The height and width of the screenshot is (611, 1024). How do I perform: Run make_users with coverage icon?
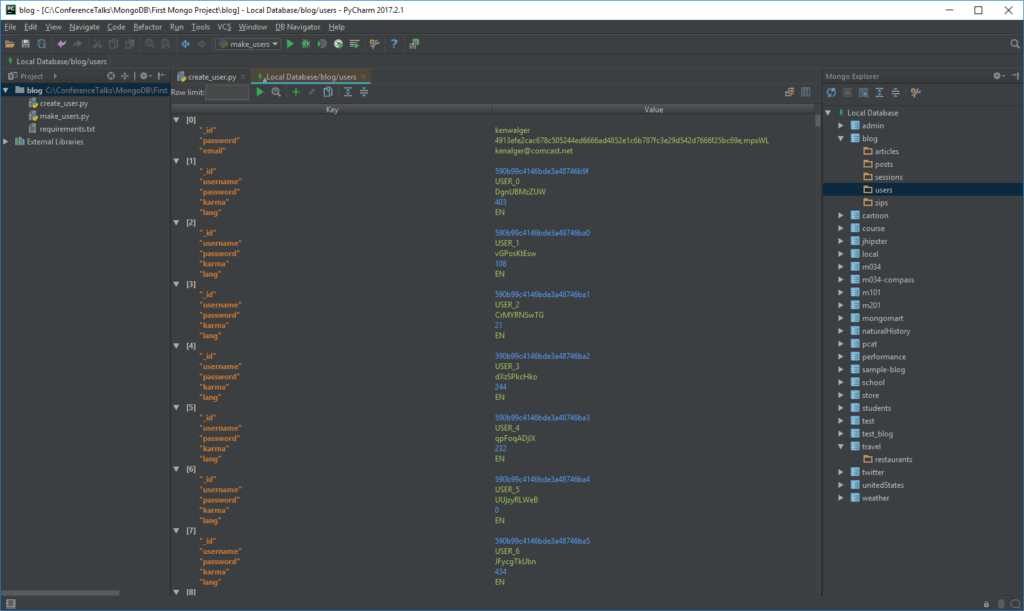point(322,44)
